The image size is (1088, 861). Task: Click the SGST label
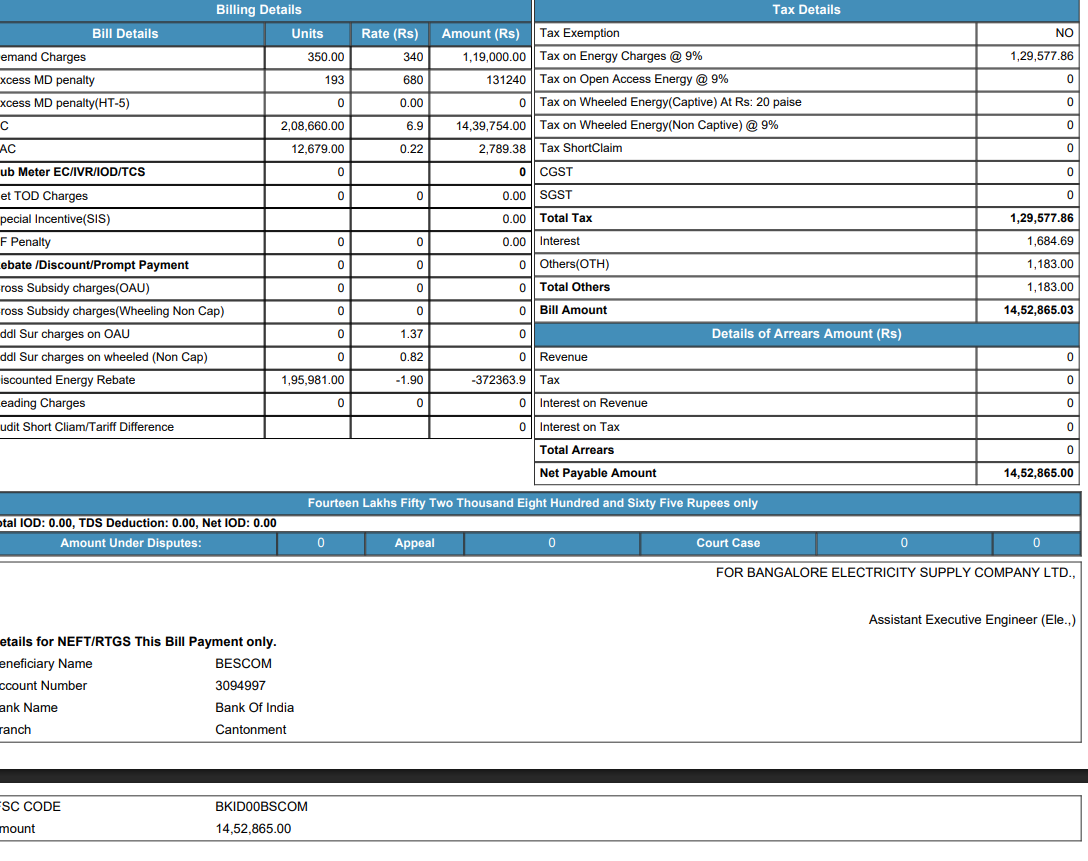point(556,195)
